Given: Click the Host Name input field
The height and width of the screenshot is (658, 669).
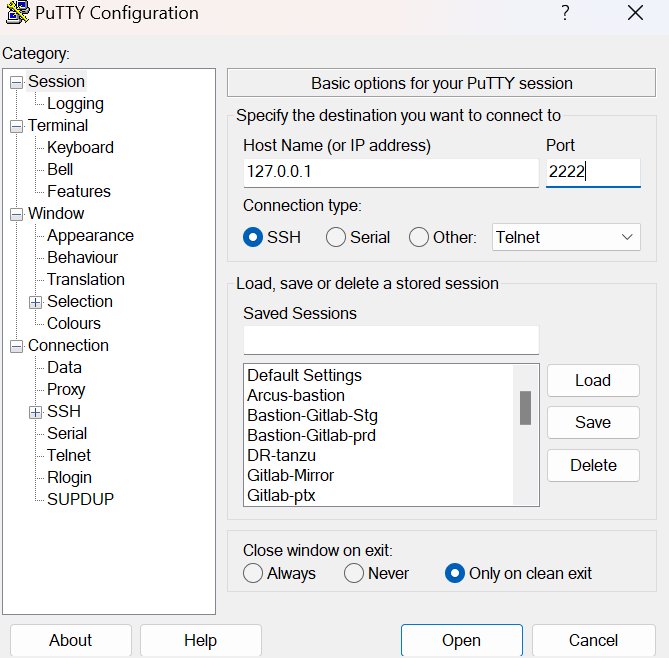Looking at the screenshot, I should click(391, 172).
